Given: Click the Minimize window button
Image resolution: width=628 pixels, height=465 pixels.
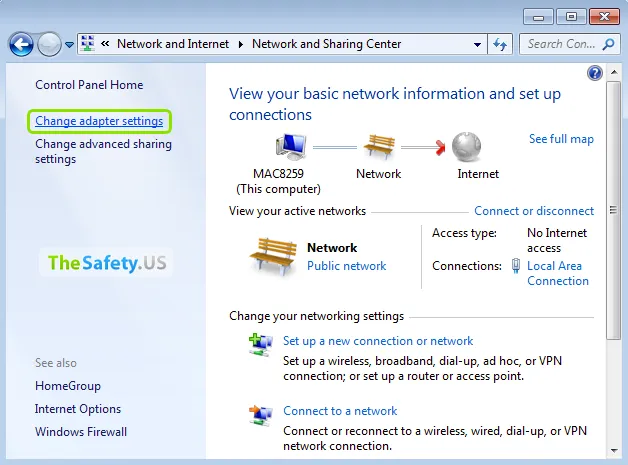Looking at the screenshot, I should [x=538, y=17].
